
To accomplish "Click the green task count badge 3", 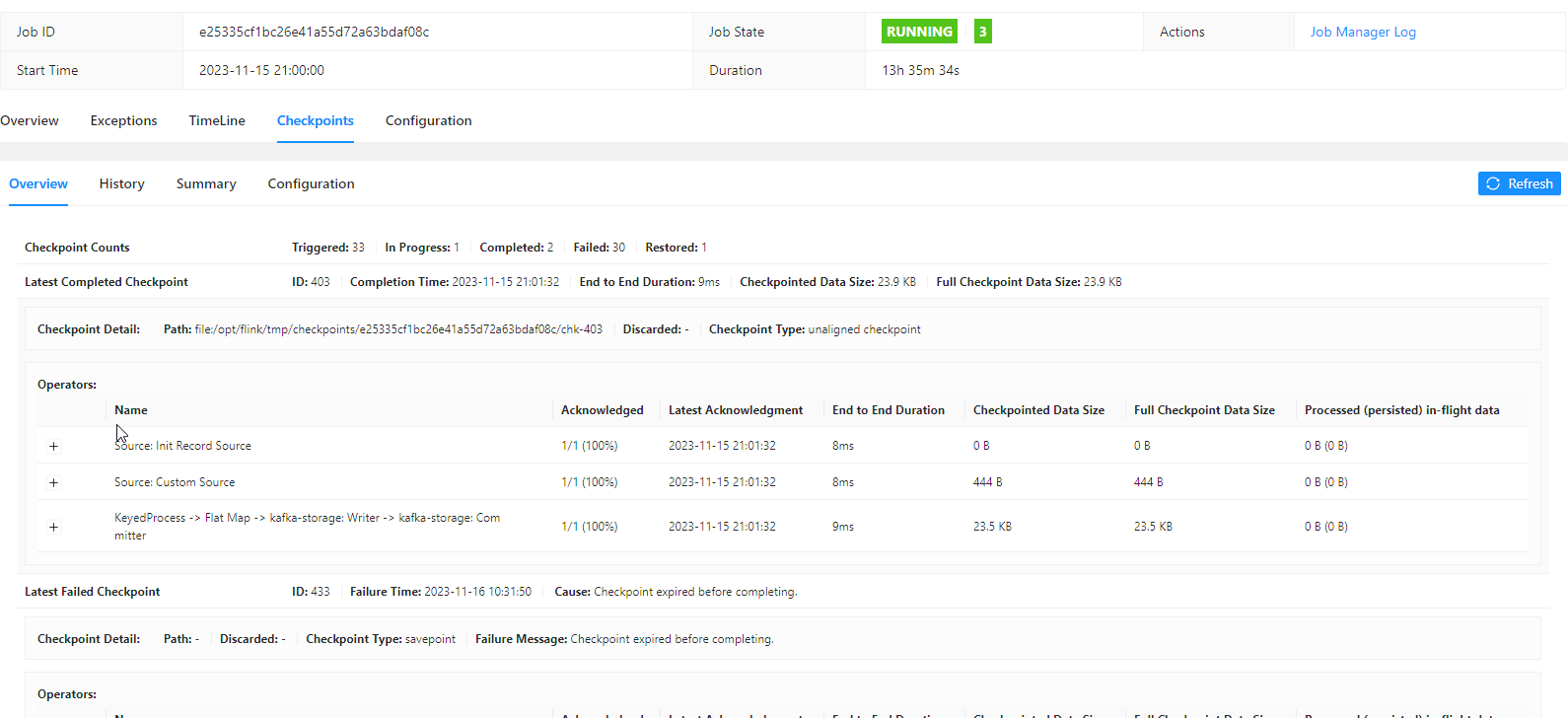I will tap(982, 32).
